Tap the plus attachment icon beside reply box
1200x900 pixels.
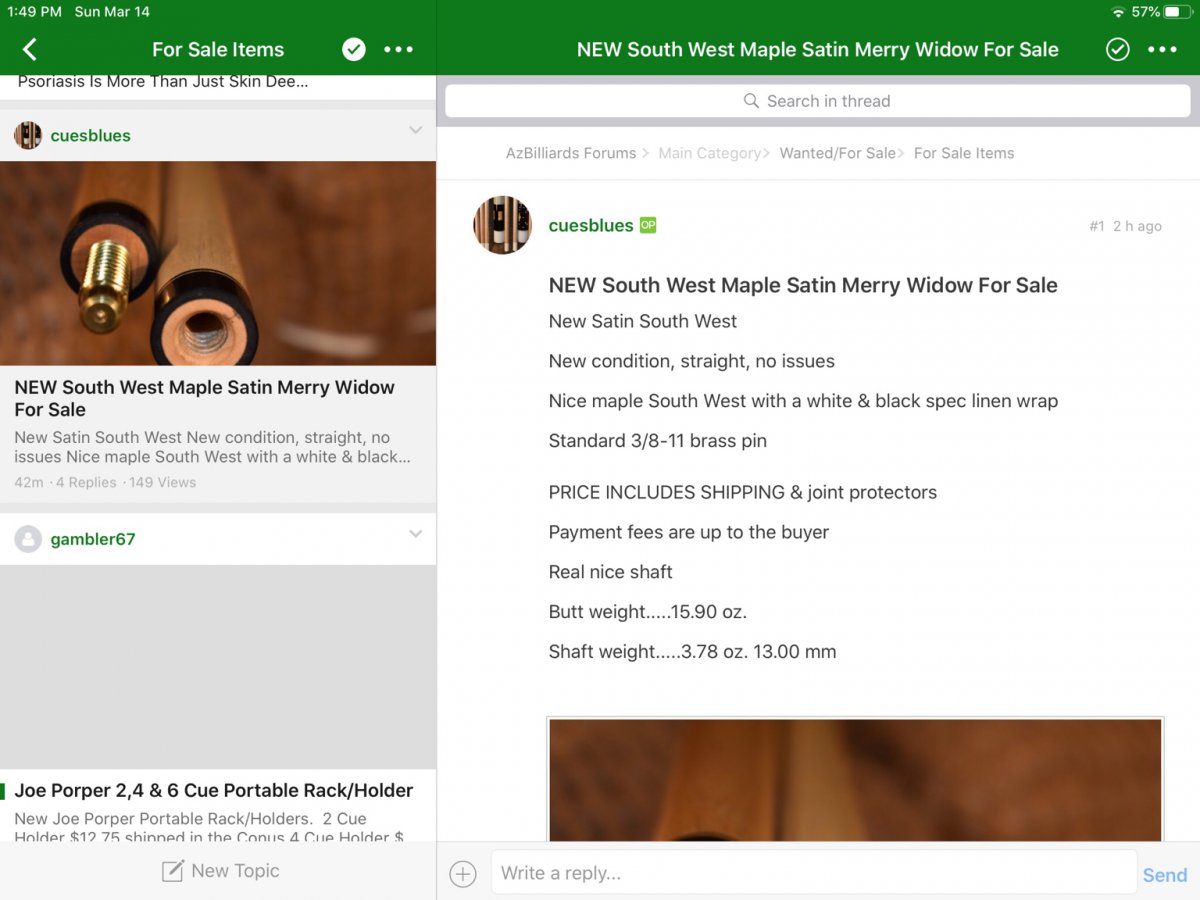(x=463, y=874)
